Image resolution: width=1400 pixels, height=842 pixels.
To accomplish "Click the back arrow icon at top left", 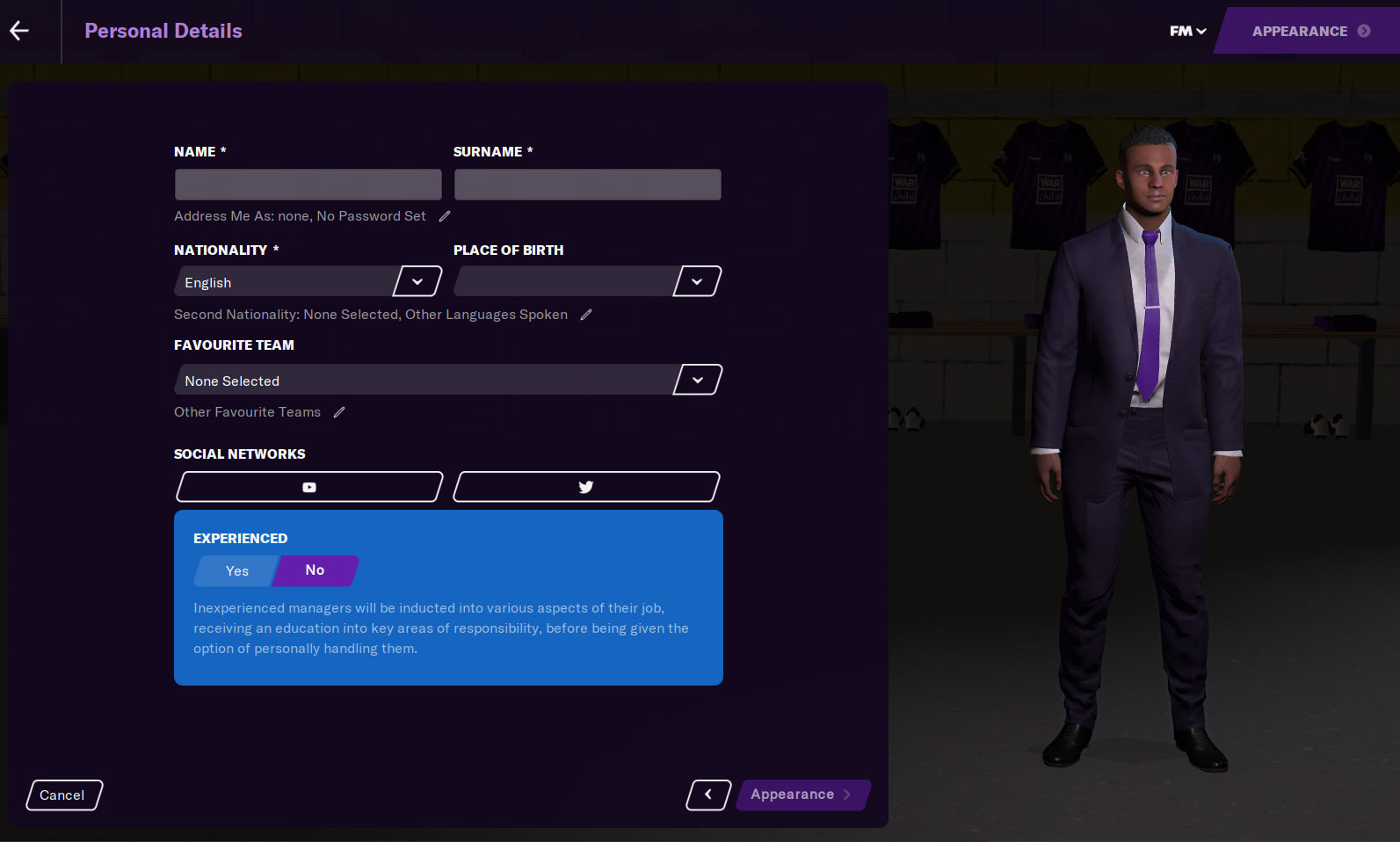I will (x=19, y=31).
